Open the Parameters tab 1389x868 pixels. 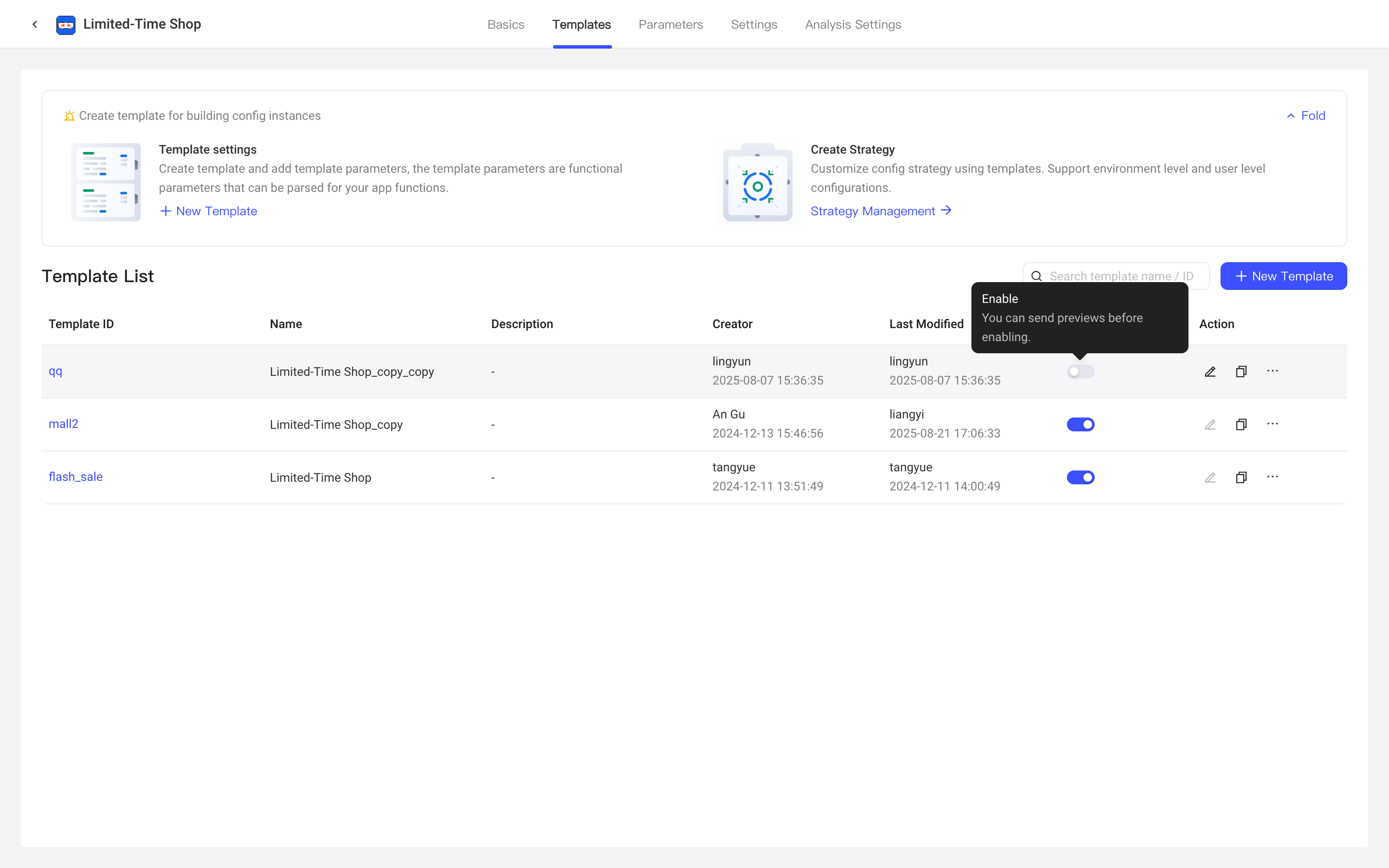(670, 24)
